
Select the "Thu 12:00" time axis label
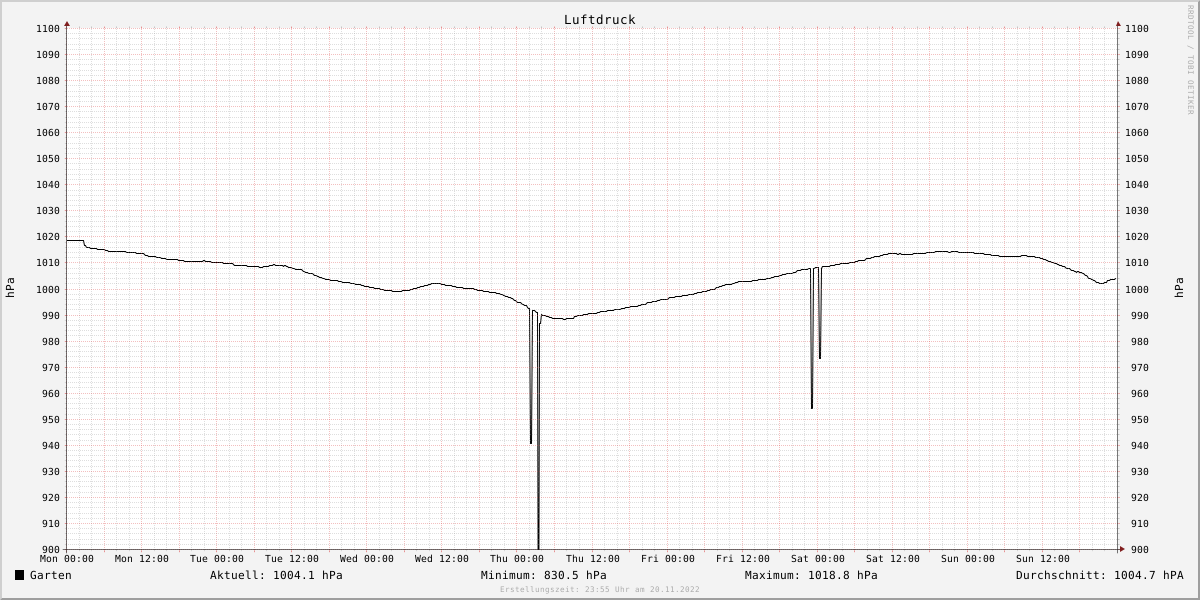[593, 559]
